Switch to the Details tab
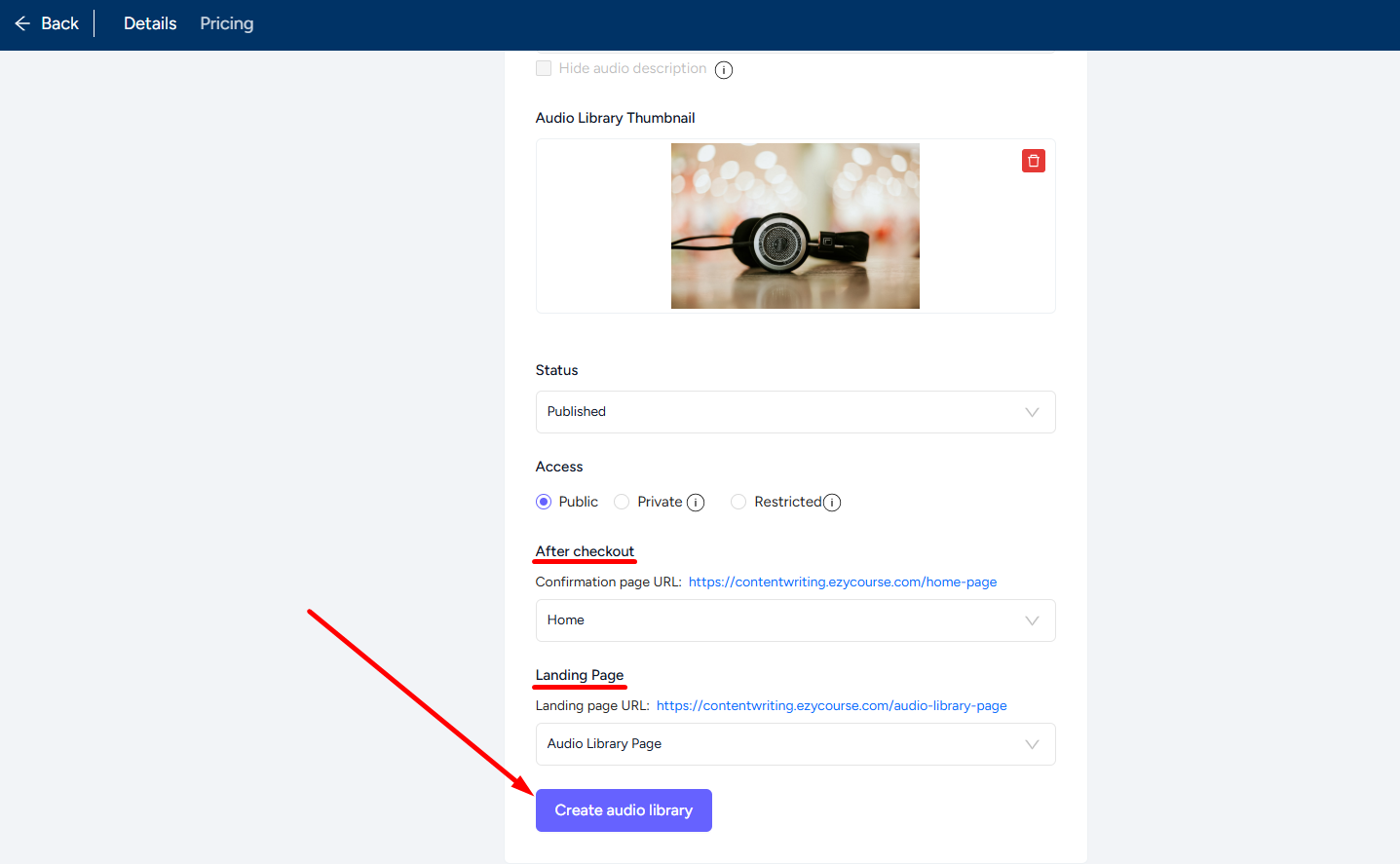 (150, 23)
